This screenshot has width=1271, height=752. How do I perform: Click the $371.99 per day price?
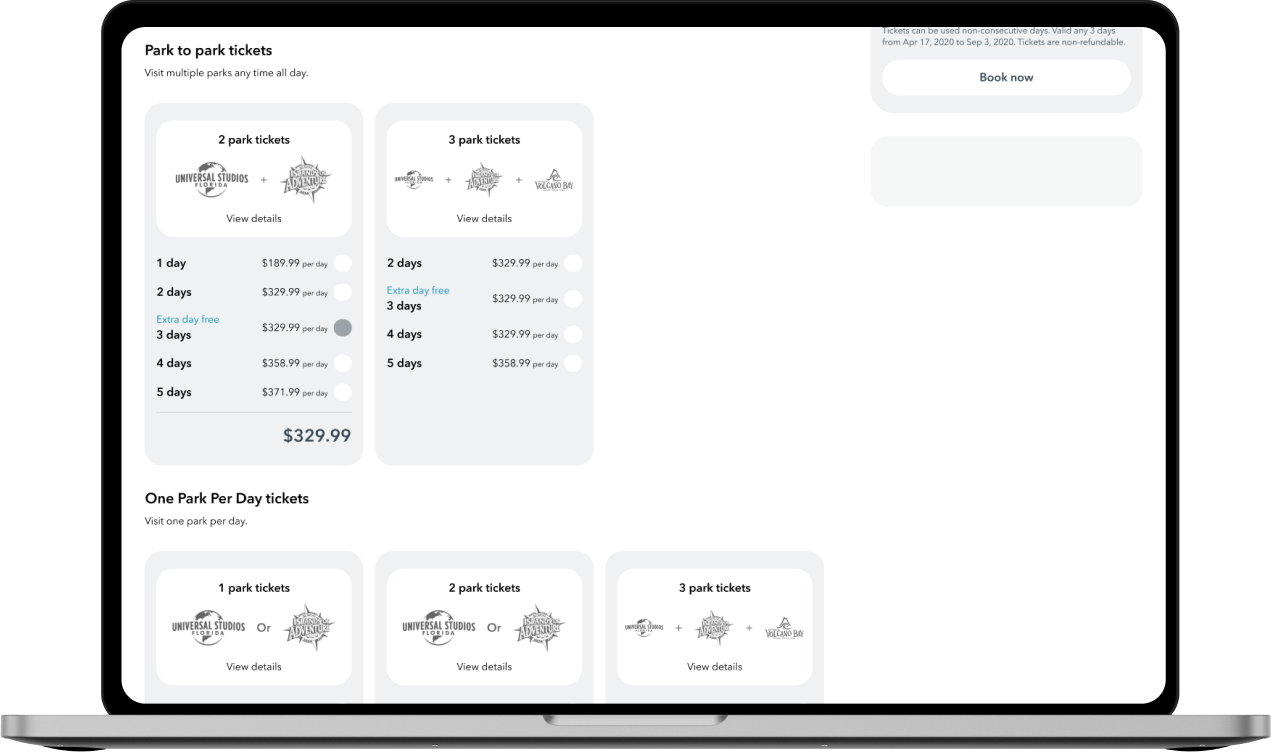tap(295, 392)
